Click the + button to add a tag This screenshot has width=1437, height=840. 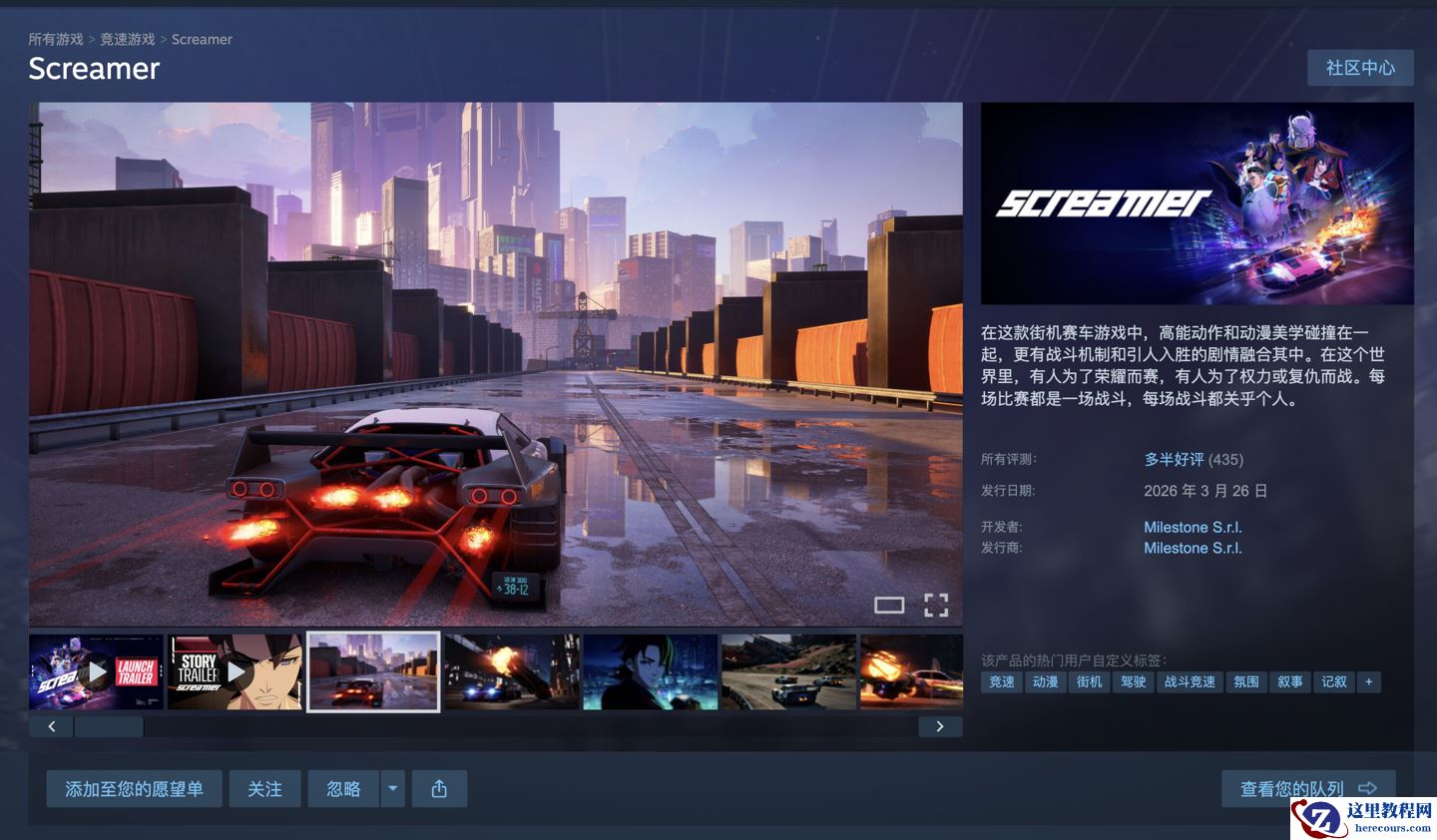[1369, 682]
